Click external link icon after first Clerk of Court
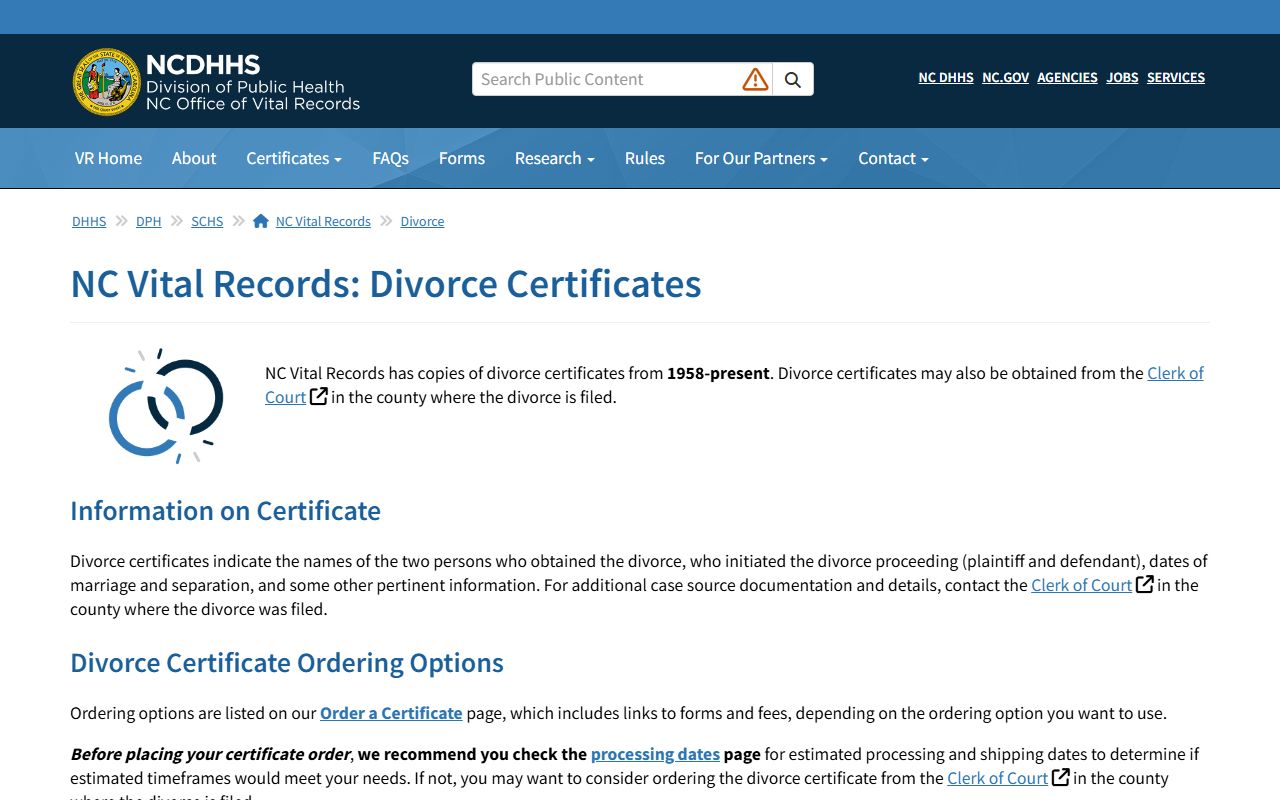 pos(319,396)
